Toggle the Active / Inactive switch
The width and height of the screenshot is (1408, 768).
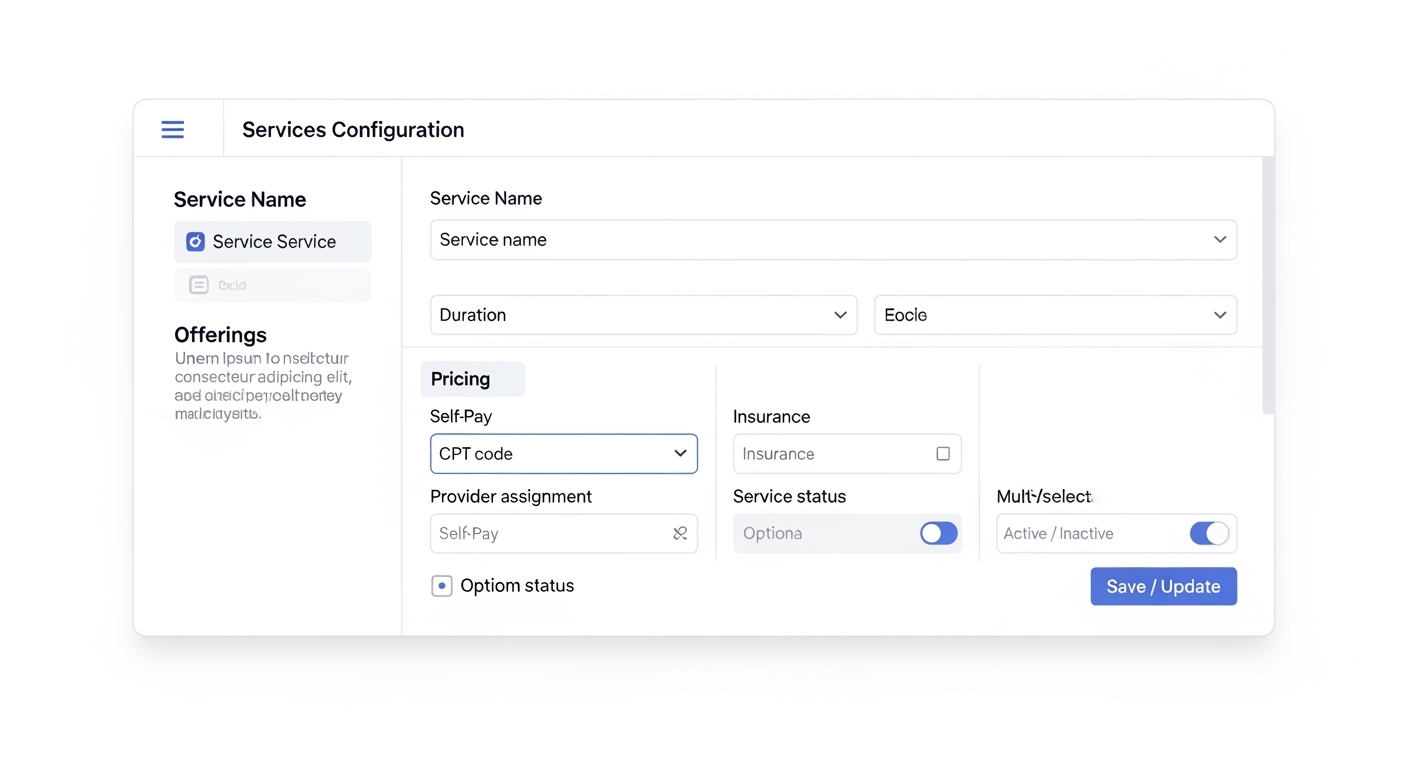(x=1209, y=534)
